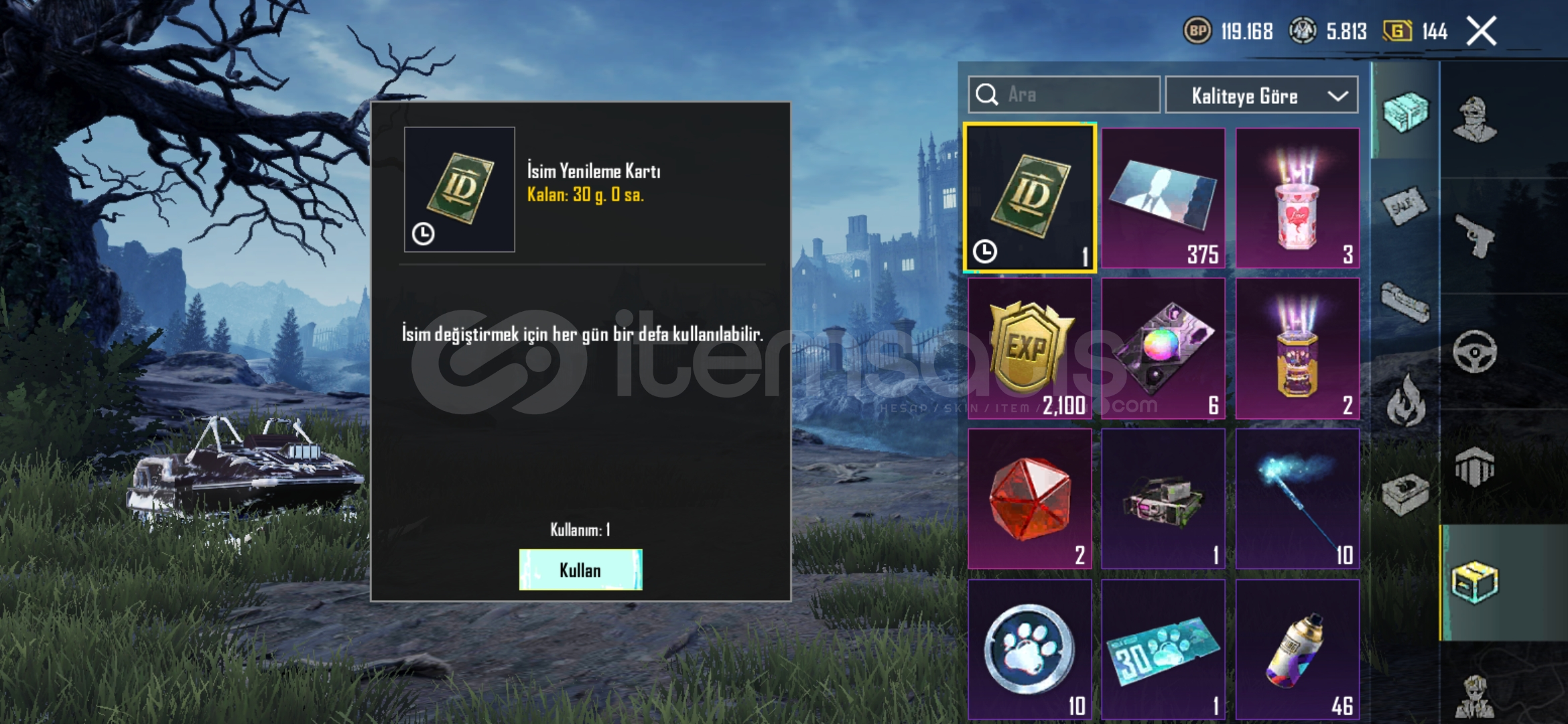Click the Kullan button
The width and height of the screenshot is (1568, 724).
pyautogui.click(x=580, y=570)
